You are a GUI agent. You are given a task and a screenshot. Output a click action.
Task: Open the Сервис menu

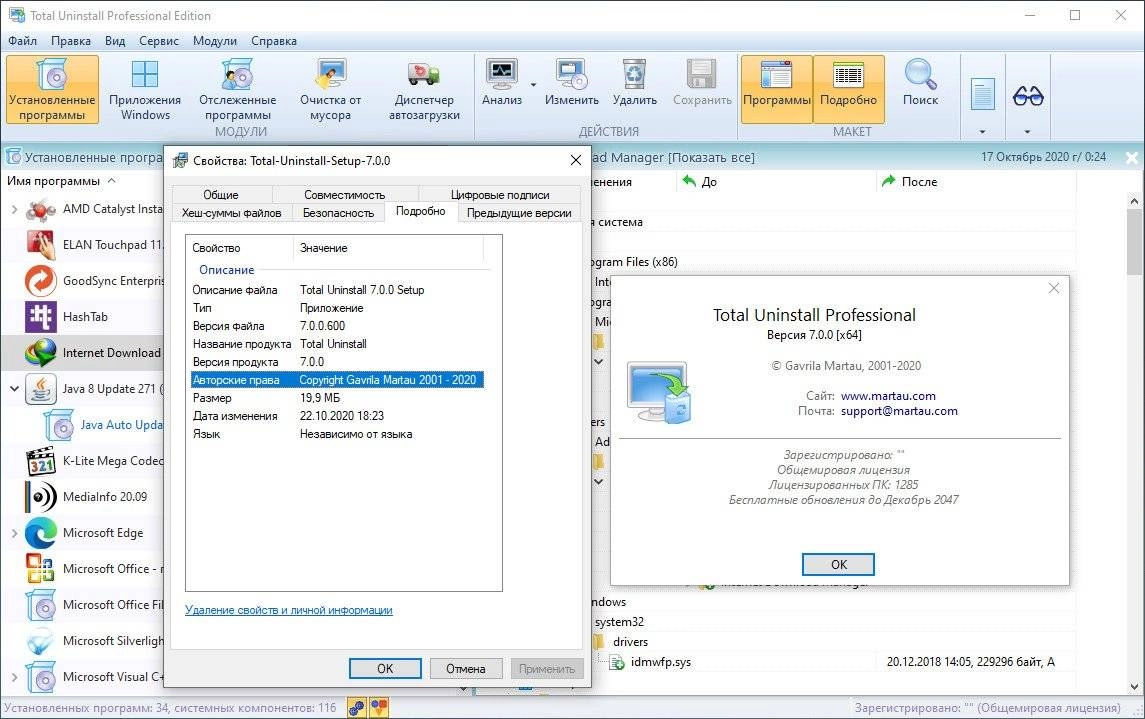158,41
